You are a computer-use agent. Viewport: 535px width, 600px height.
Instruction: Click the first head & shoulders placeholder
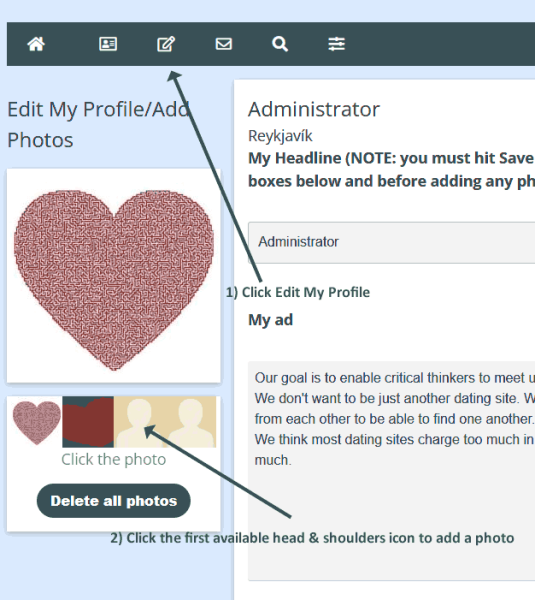coord(139,422)
